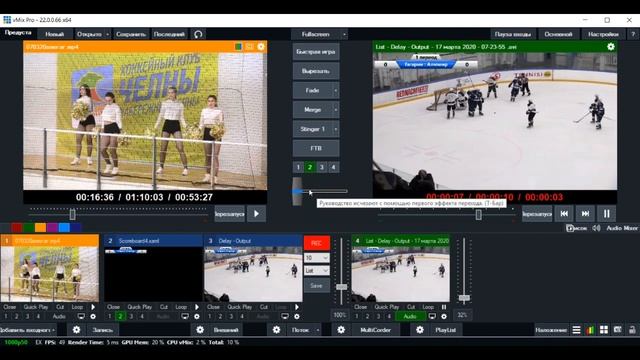Expand the Fullscreen dropdown arrow
The image size is (640, 360).
[344, 34]
